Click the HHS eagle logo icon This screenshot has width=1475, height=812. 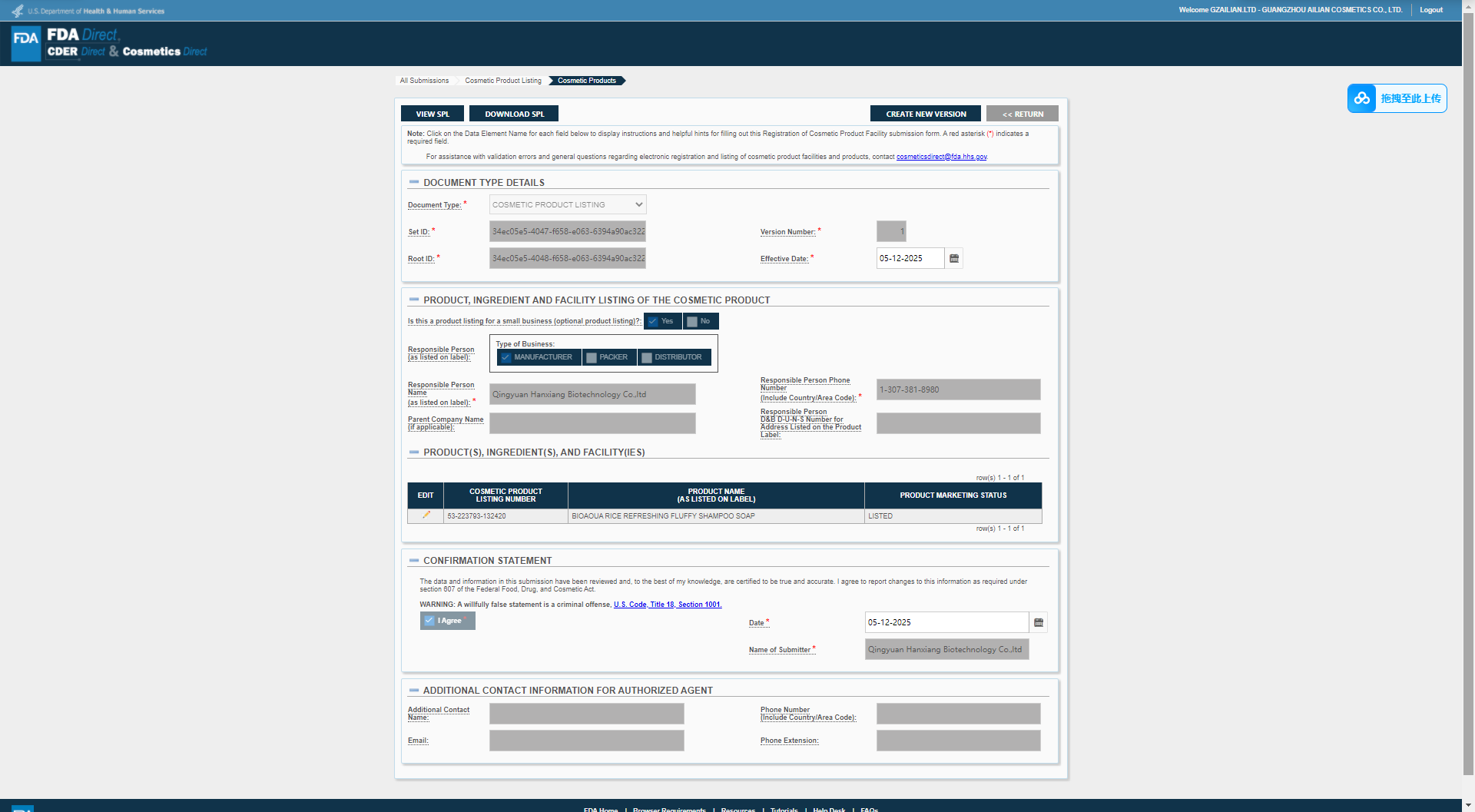tap(17, 11)
